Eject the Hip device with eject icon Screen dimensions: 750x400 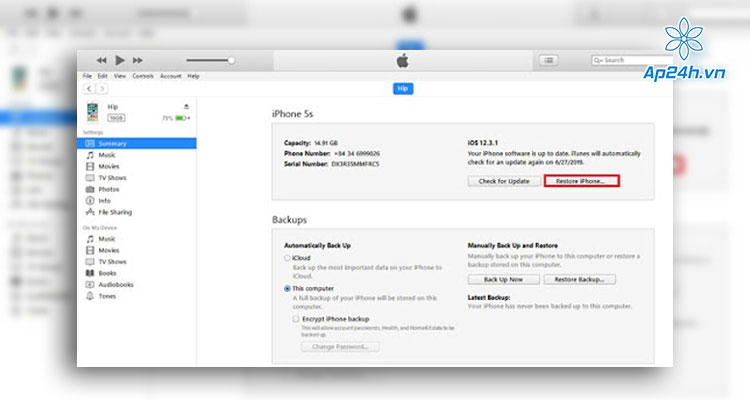point(186,107)
